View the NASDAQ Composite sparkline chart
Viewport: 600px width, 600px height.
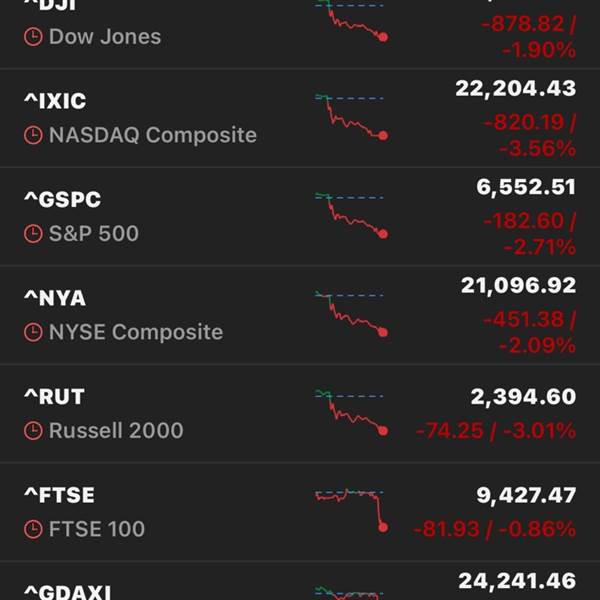coord(351,117)
